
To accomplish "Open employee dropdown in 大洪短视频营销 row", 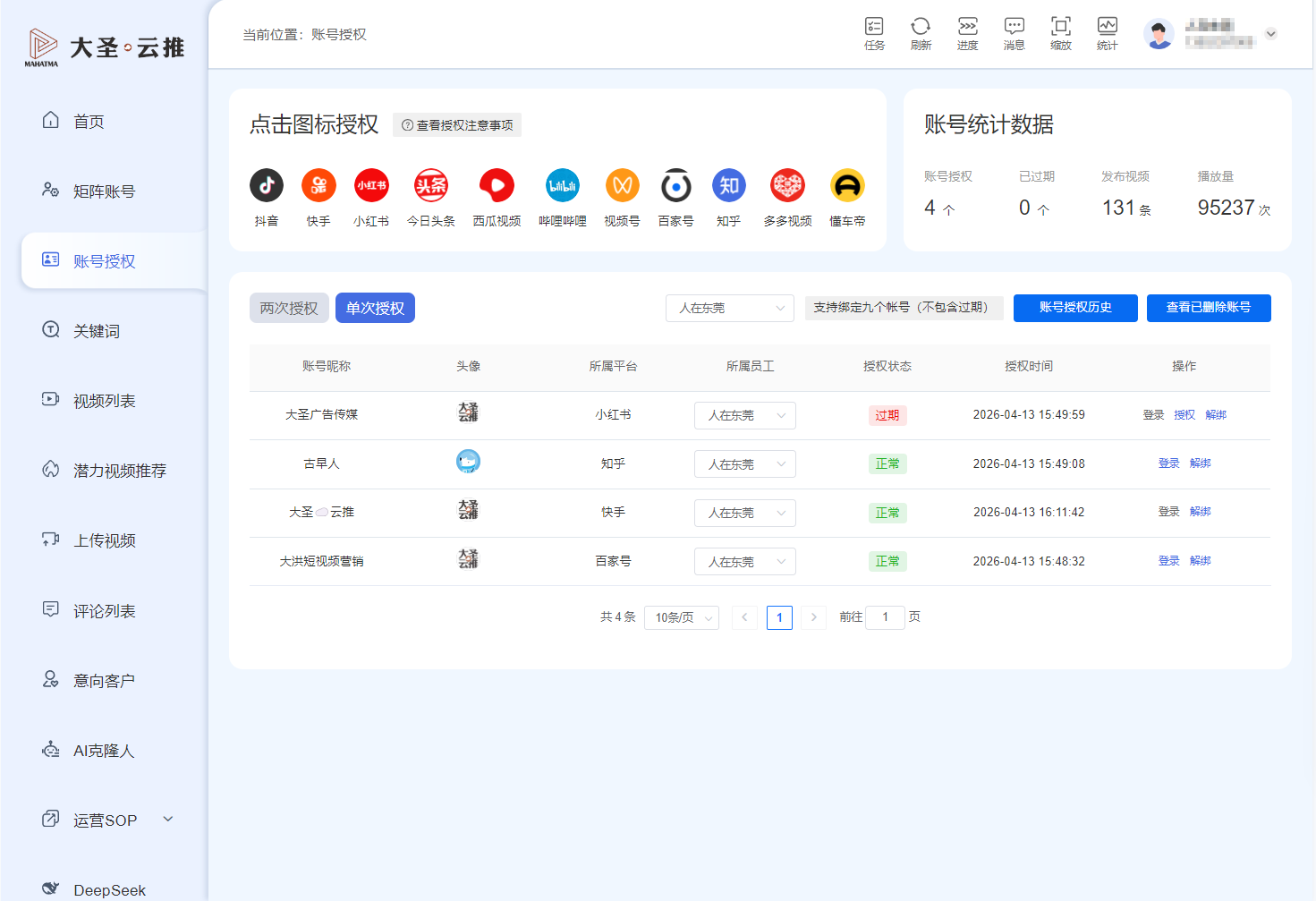I will (745, 562).
